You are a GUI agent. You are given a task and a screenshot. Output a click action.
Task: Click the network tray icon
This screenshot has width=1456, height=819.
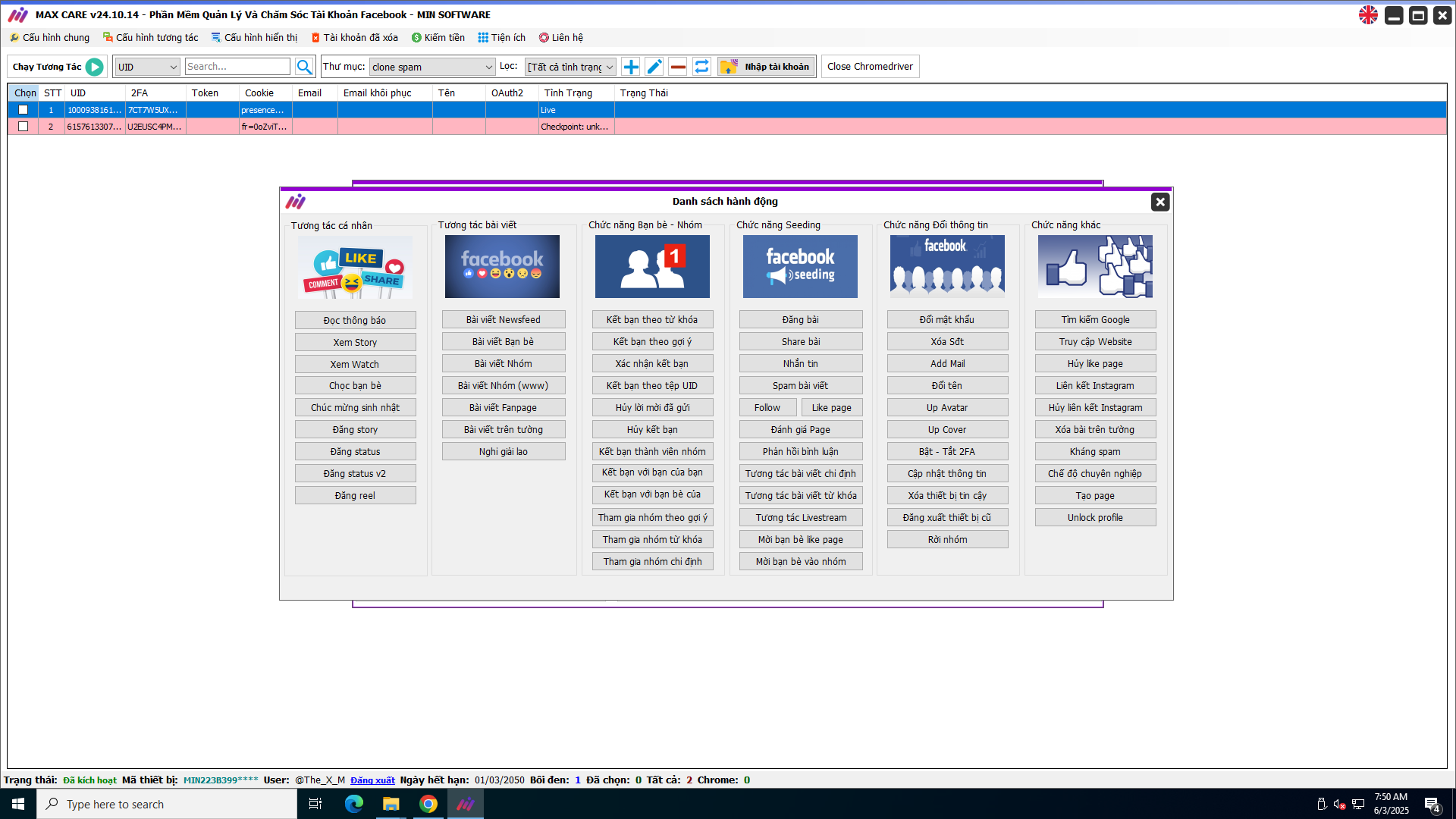pyautogui.click(x=1358, y=804)
